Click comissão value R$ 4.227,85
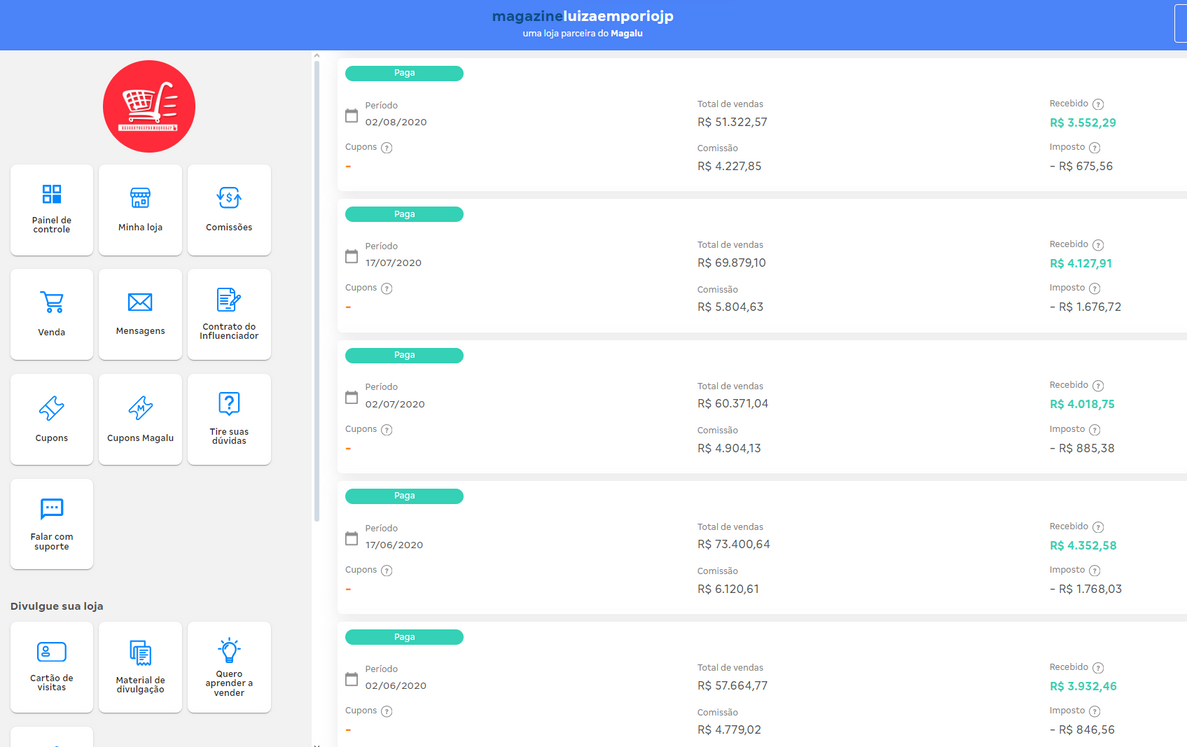 coord(729,166)
